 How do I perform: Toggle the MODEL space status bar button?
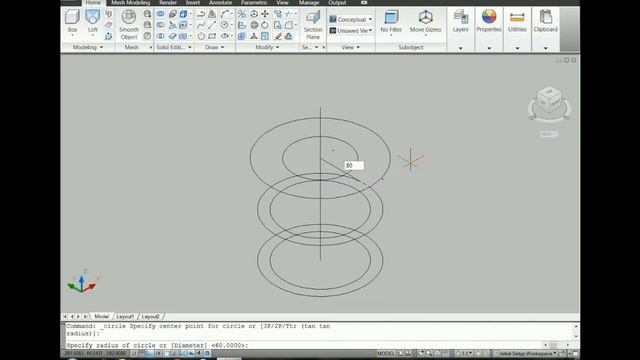pos(386,353)
